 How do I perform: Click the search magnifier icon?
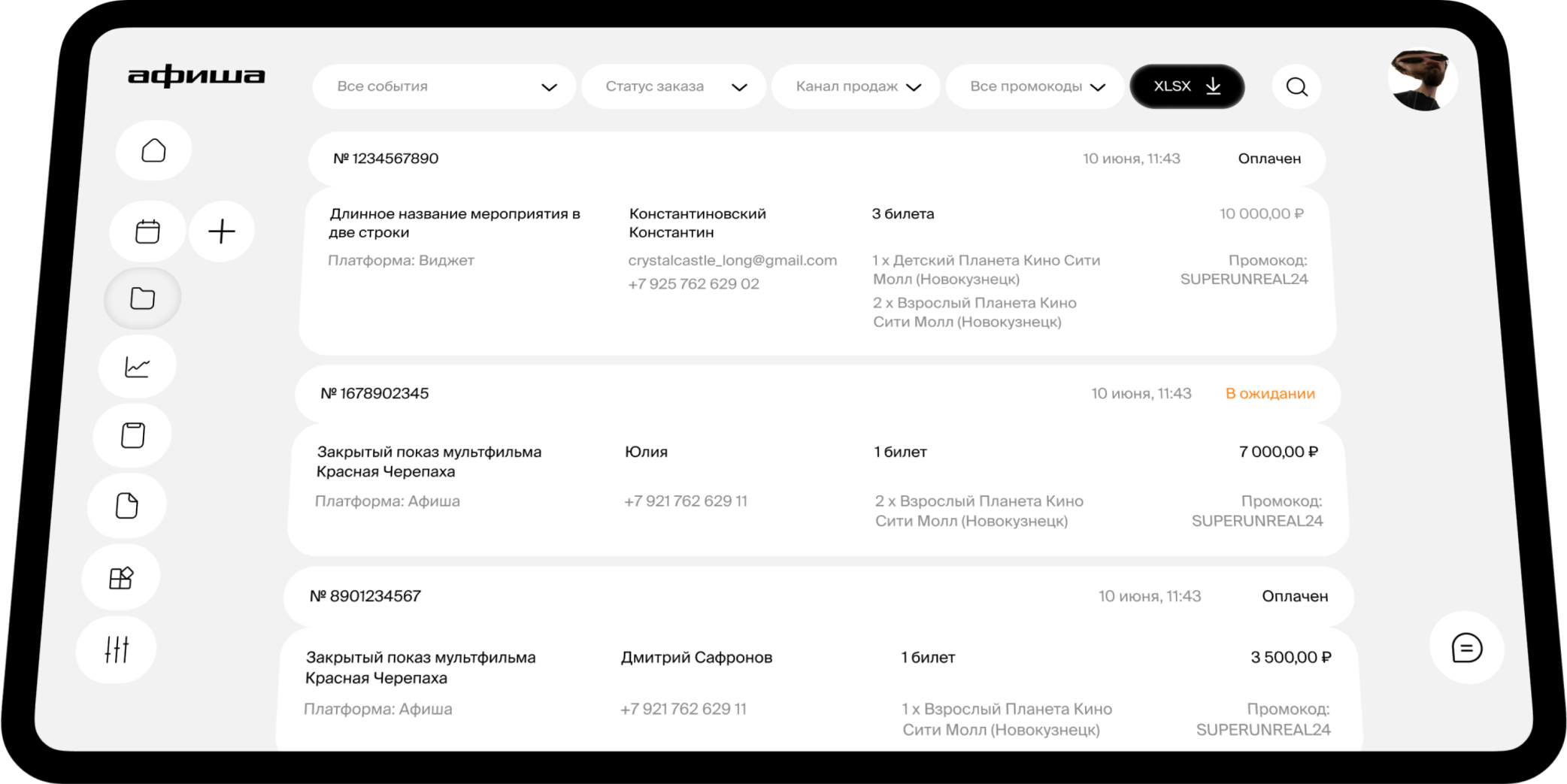pyautogui.click(x=1296, y=87)
